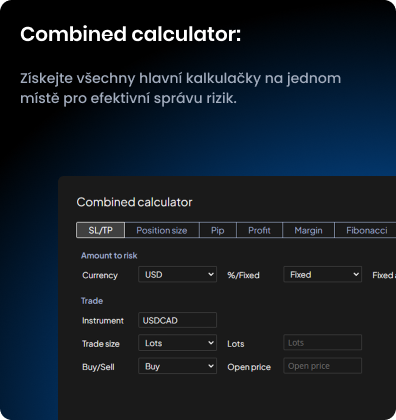Expand the Trade size Lots dropdown
The height and width of the screenshot is (420, 396).
tap(177, 343)
